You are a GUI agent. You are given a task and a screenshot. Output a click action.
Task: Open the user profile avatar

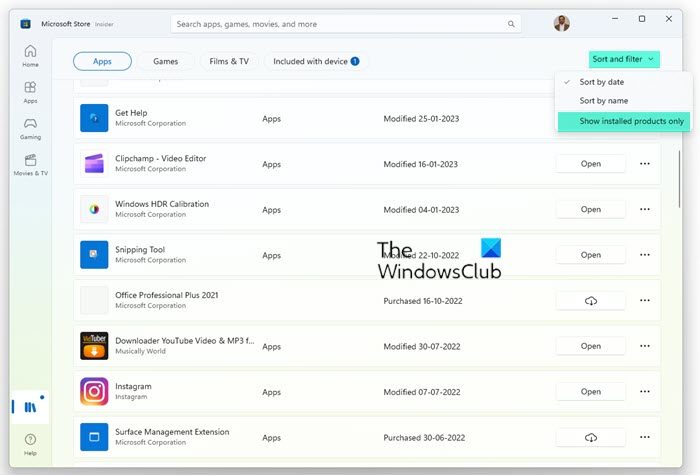[562, 23]
